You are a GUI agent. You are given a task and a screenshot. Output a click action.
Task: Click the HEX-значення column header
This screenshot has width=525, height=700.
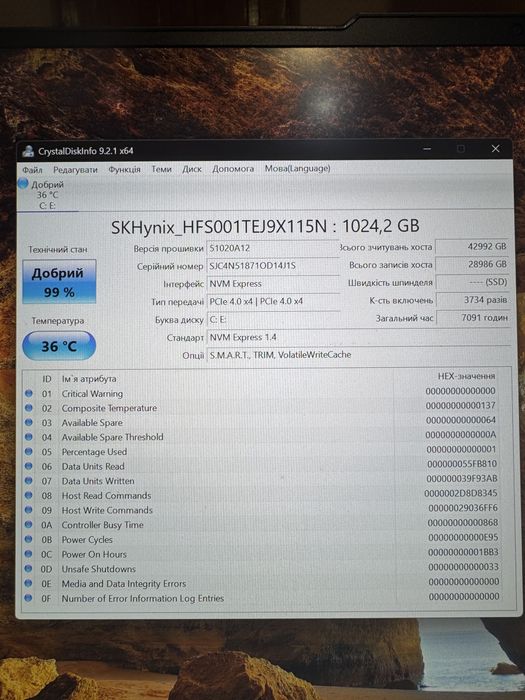466,376
